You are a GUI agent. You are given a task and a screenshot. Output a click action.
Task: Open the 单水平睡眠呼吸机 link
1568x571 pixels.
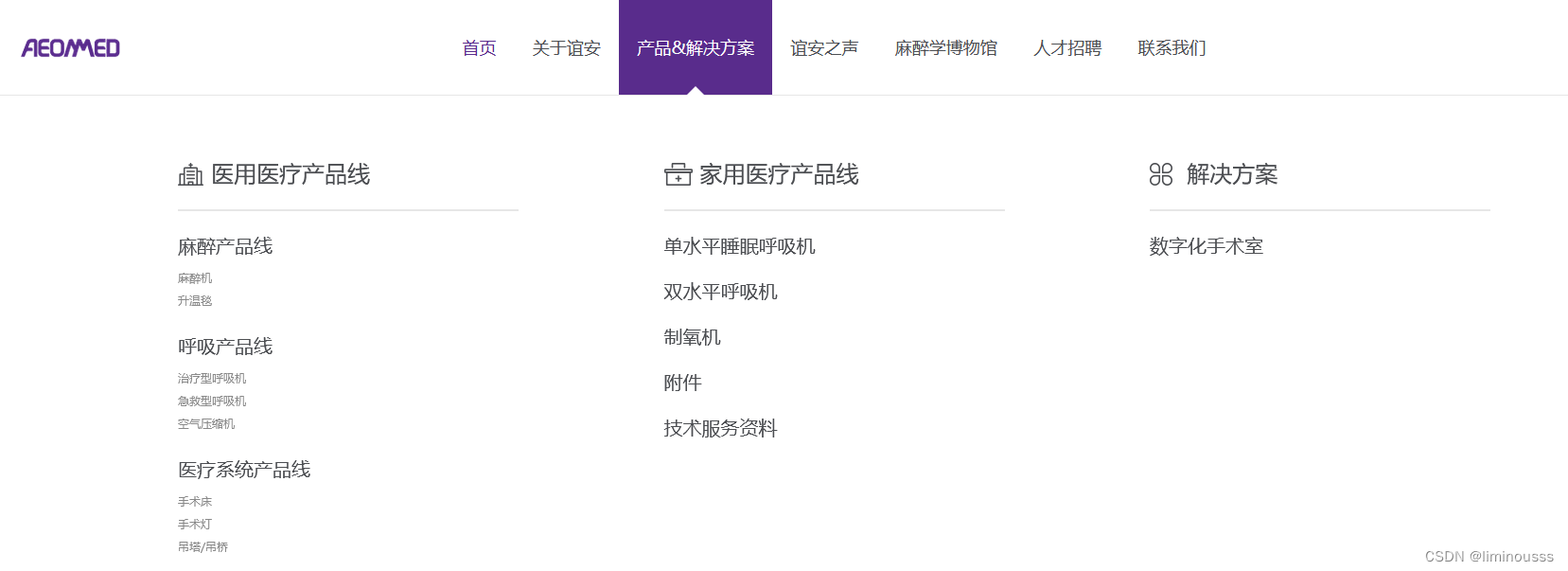pyautogui.click(x=739, y=246)
